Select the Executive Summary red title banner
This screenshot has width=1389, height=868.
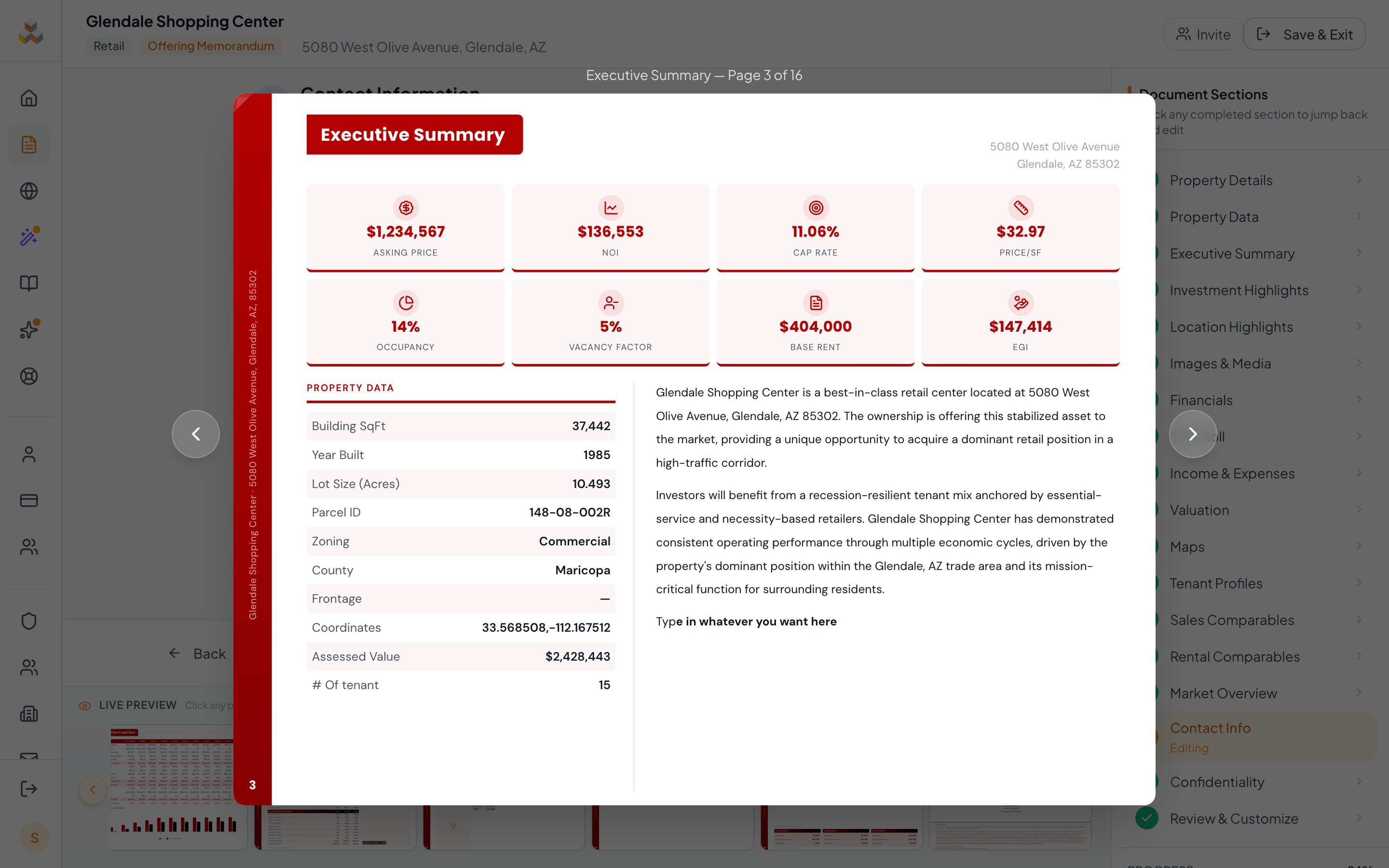coord(414,135)
